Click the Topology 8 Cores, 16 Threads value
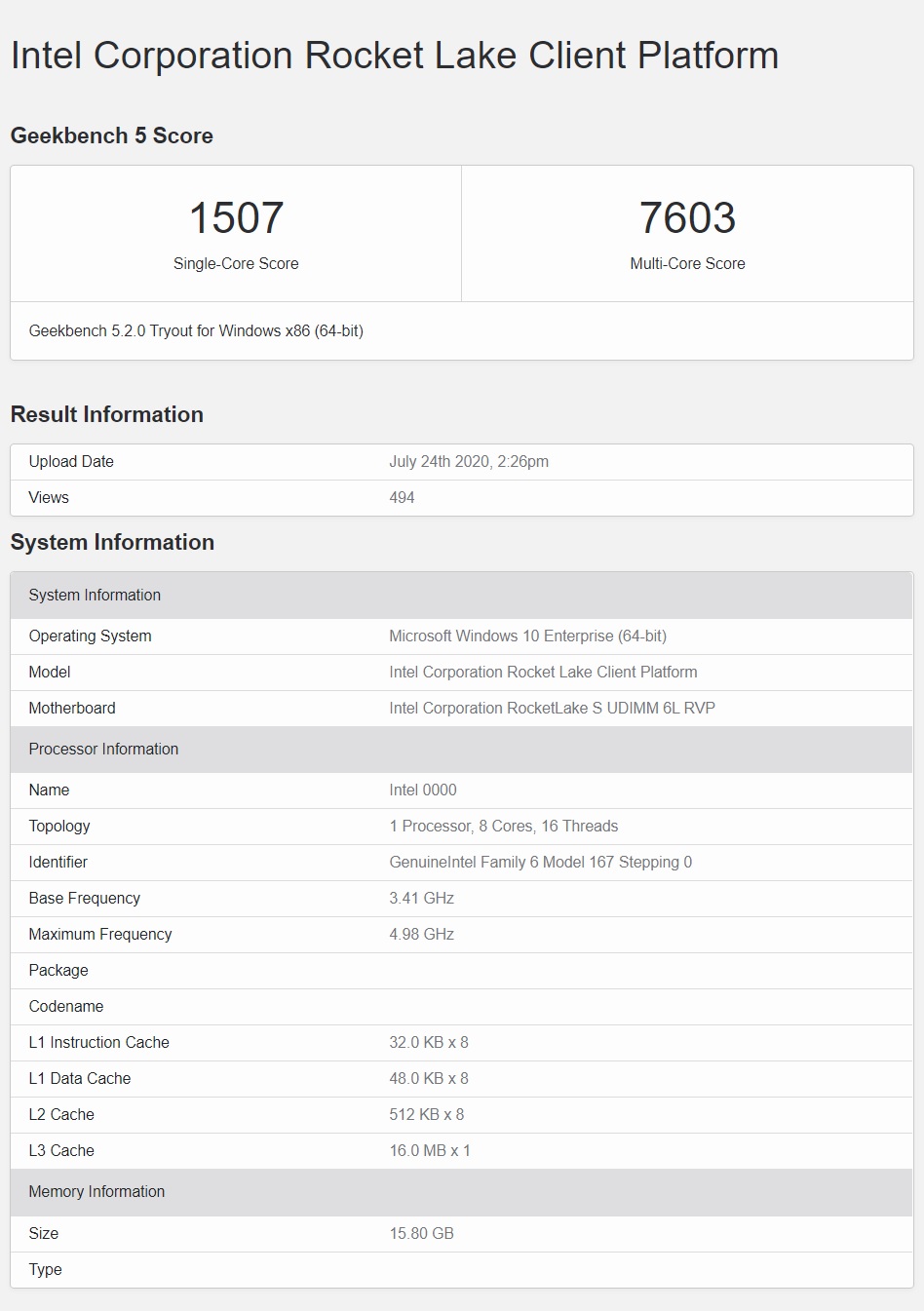The height and width of the screenshot is (1311, 924). [503, 826]
